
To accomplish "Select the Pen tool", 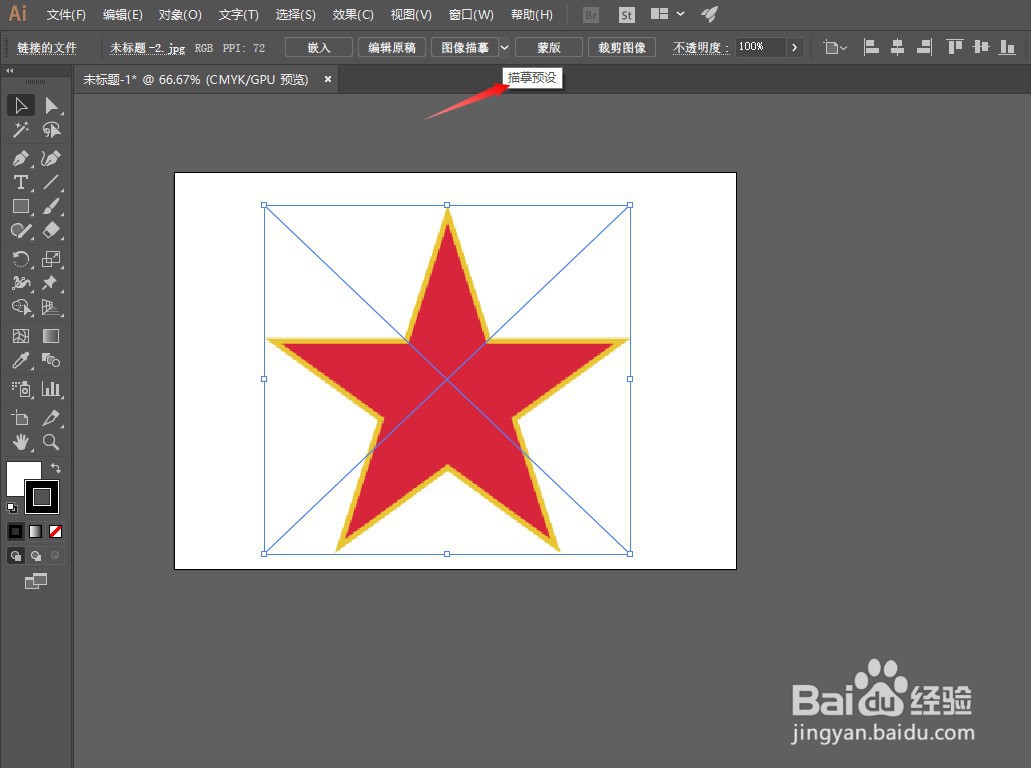I will coord(20,158).
